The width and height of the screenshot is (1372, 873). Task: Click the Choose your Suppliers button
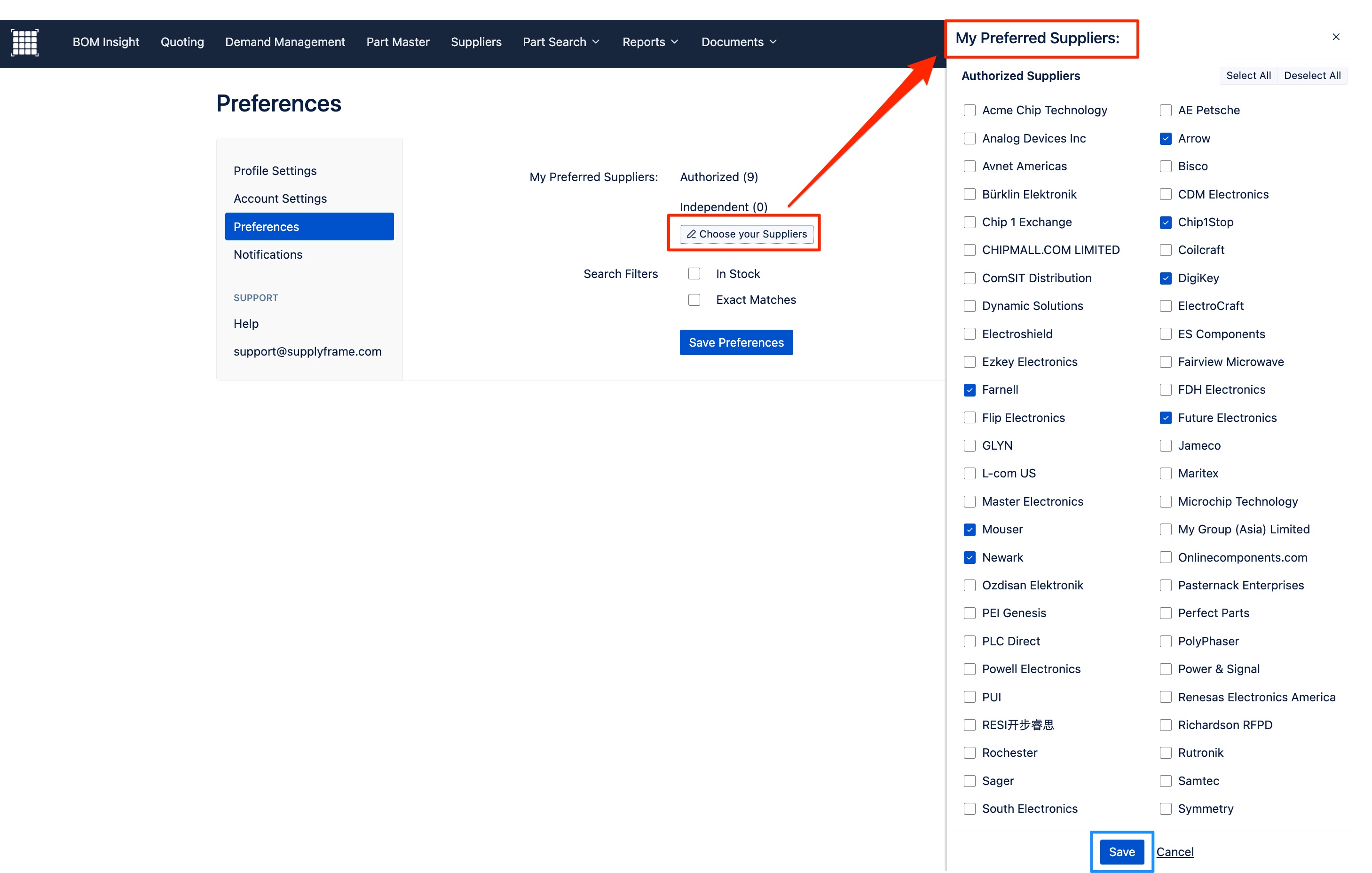point(746,234)
